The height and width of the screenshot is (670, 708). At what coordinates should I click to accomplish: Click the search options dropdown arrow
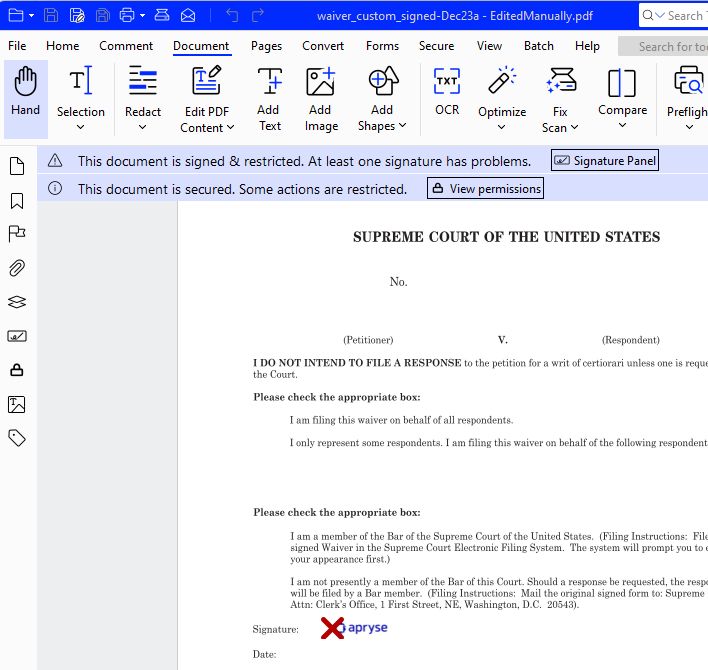tap(660, 15)
